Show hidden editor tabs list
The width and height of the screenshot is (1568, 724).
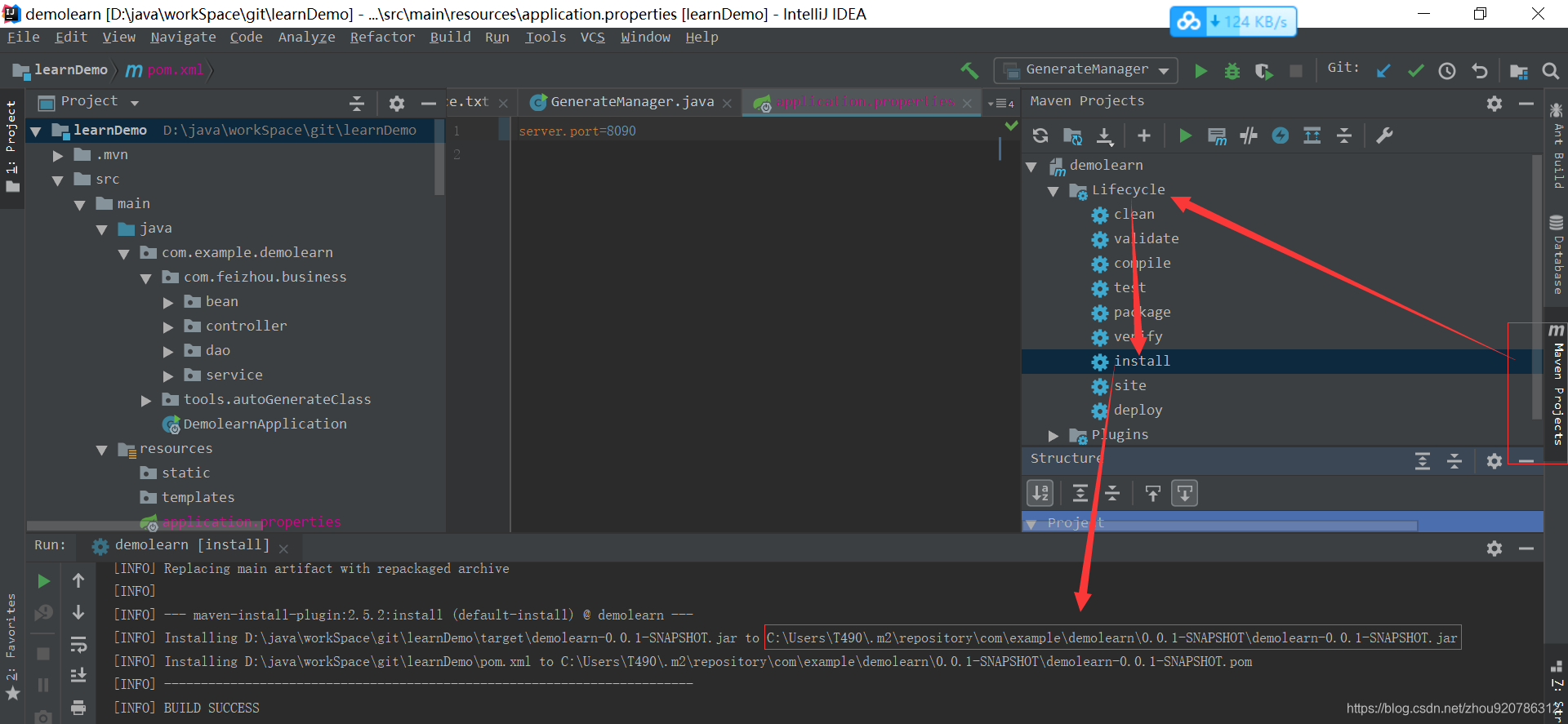1000,103
